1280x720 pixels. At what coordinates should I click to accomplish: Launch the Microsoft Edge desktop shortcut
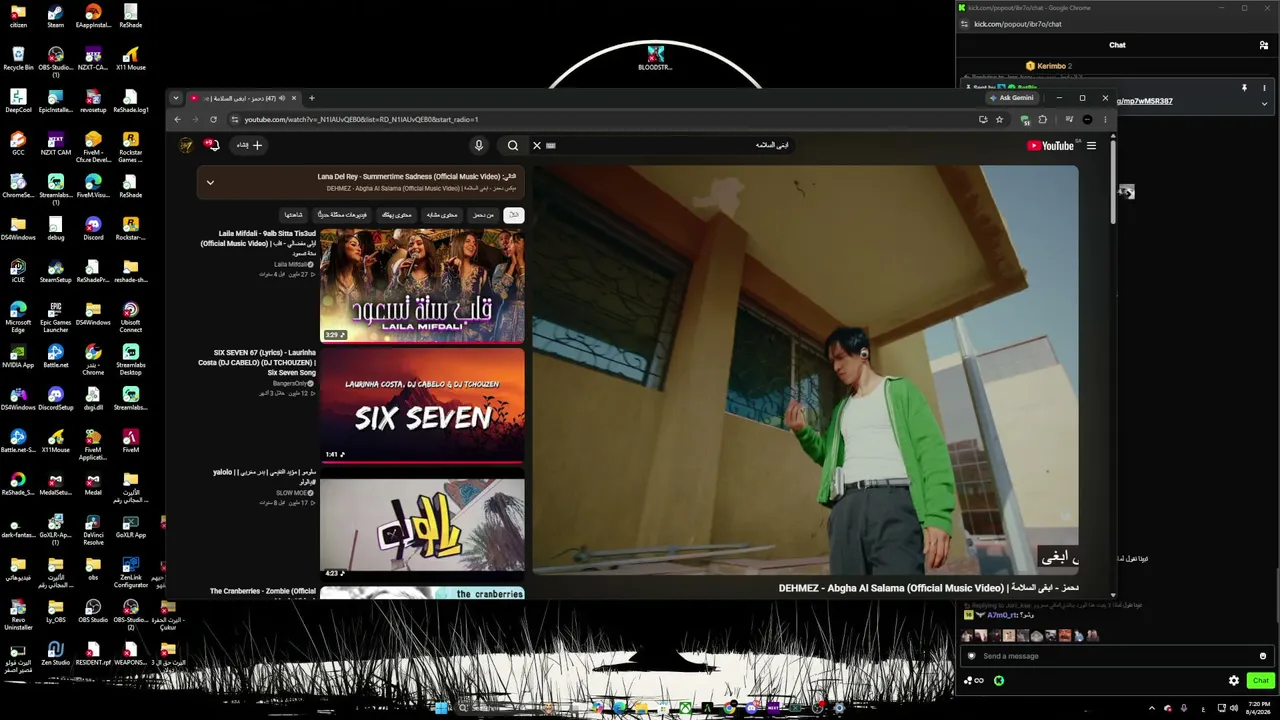click(18, 317)
